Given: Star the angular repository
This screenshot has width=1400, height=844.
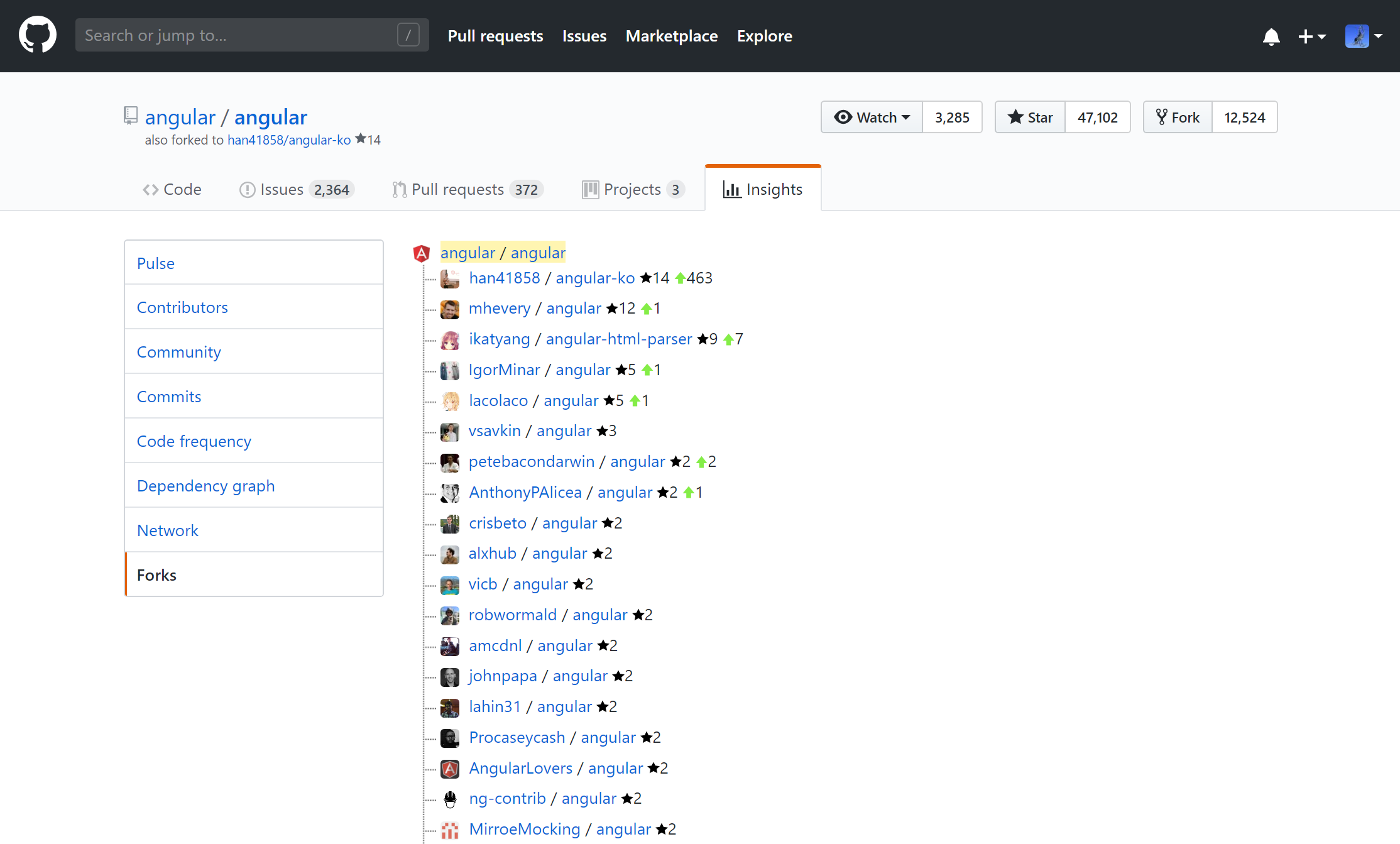Looking at the screenshot, I should click(x=1031, y=118).
